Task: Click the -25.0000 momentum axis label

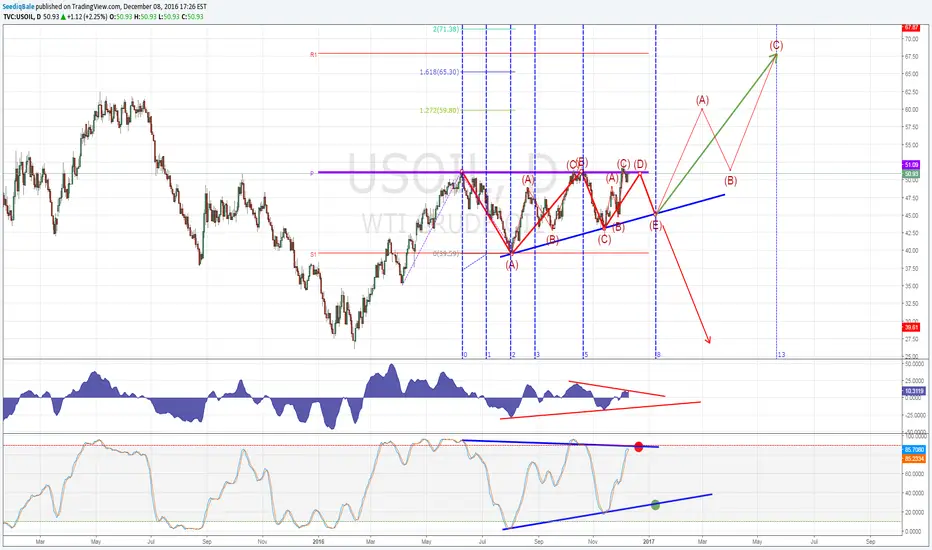Action: (914, 415)
